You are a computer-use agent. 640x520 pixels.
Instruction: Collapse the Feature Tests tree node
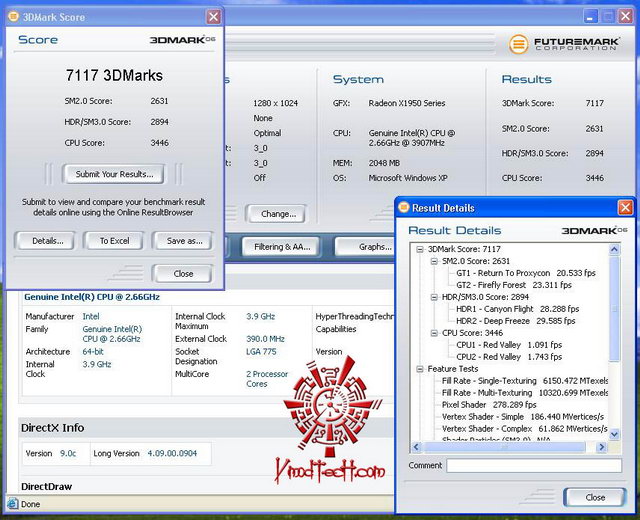pyautogui.click(x=419, y=369)
